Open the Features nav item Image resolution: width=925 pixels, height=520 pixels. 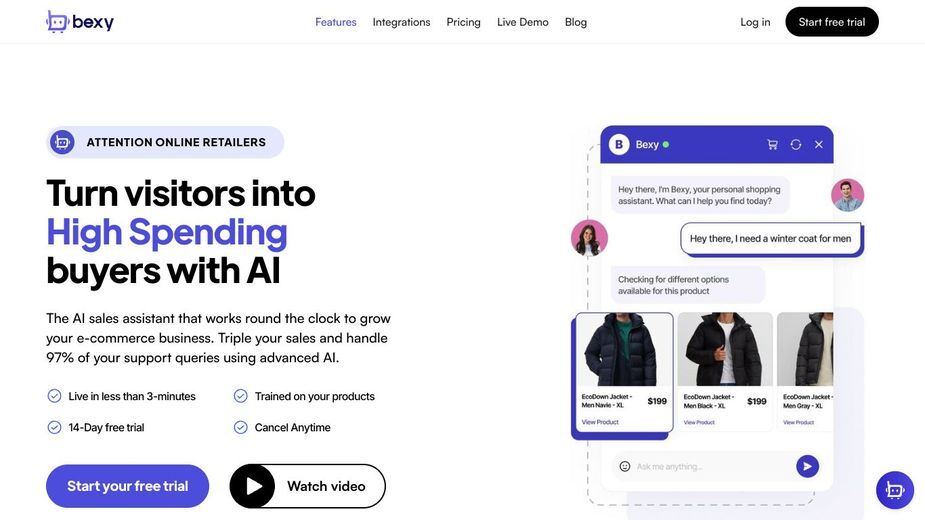[x=336, y=22]
